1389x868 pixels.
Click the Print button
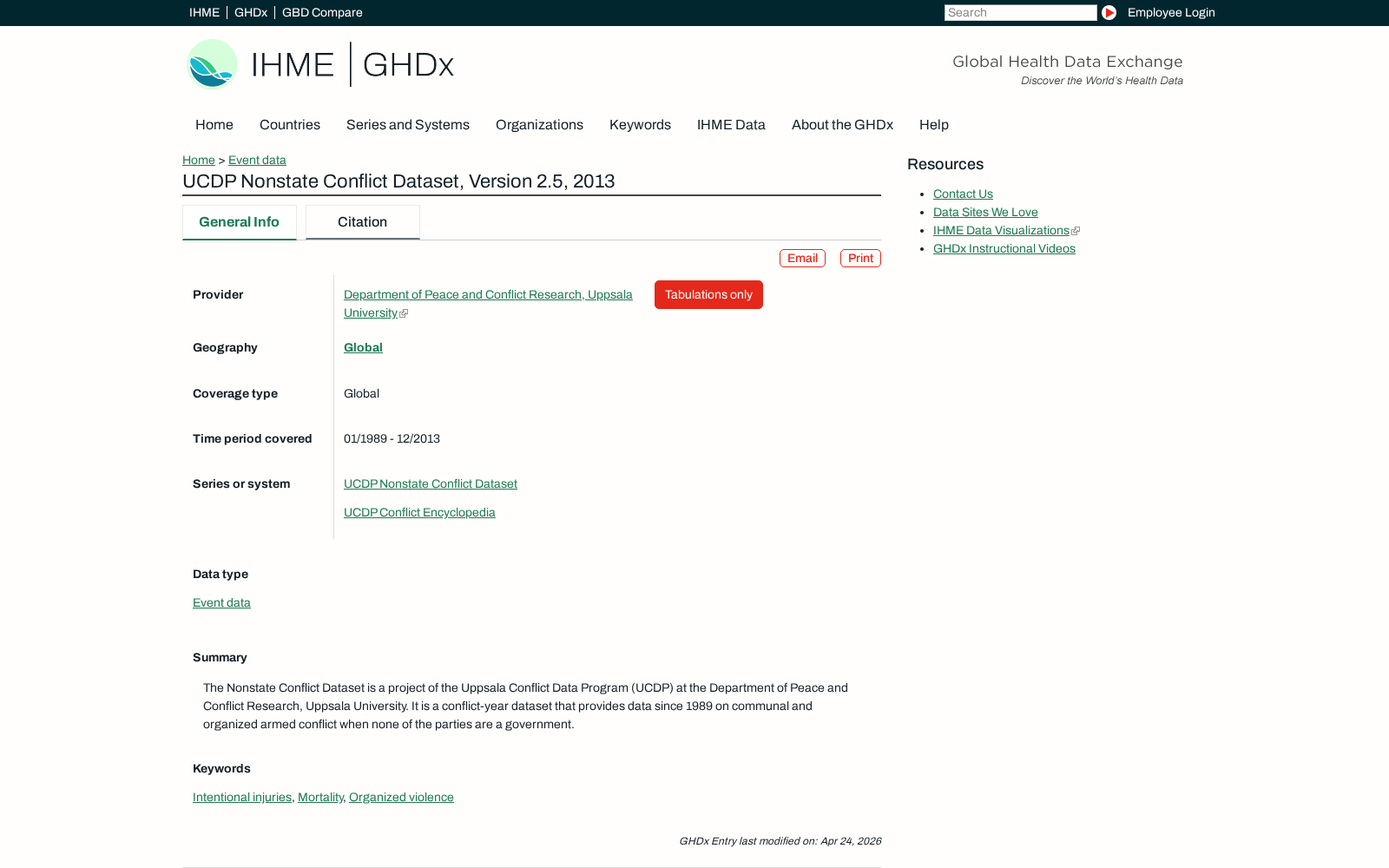click(x=860, y=258)
